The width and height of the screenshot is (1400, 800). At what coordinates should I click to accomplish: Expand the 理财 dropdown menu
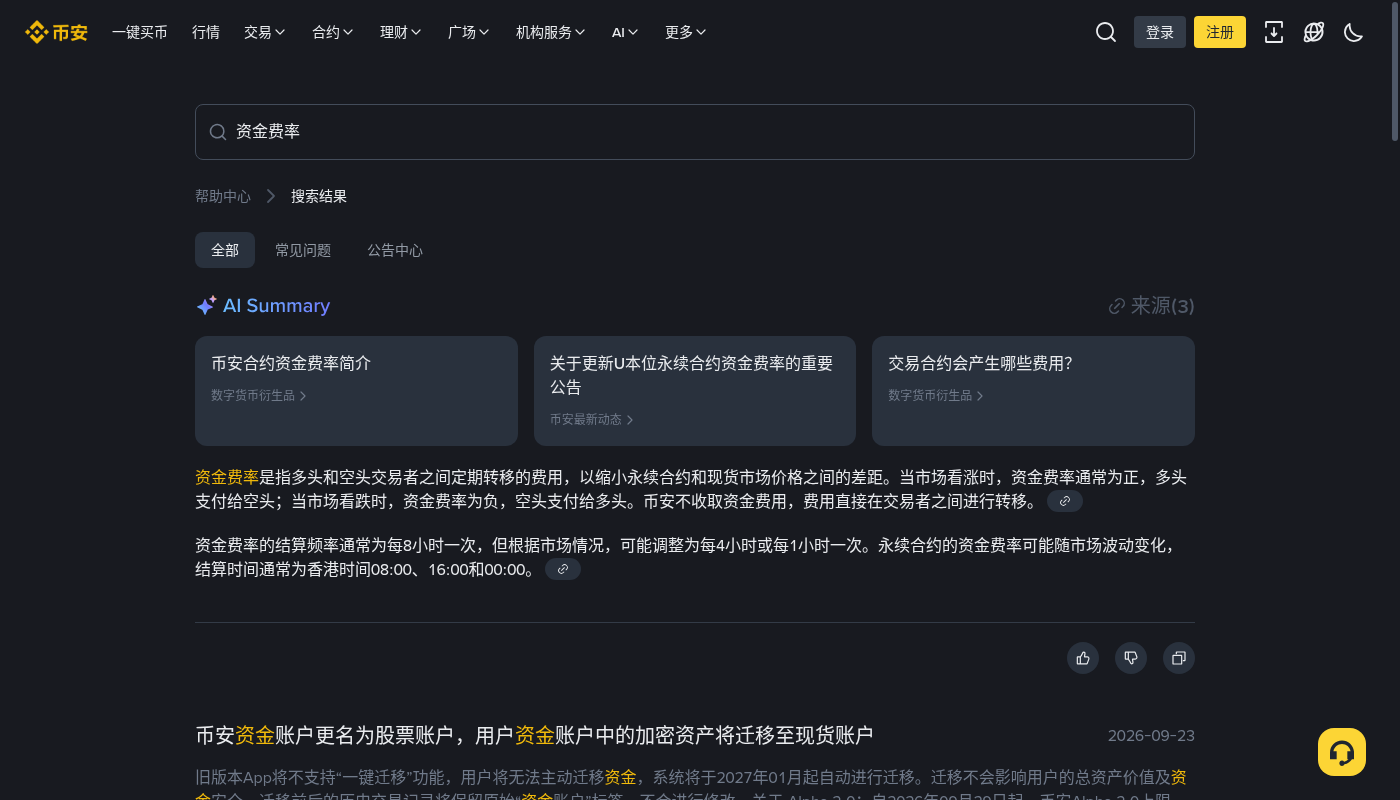pos(401,32)
